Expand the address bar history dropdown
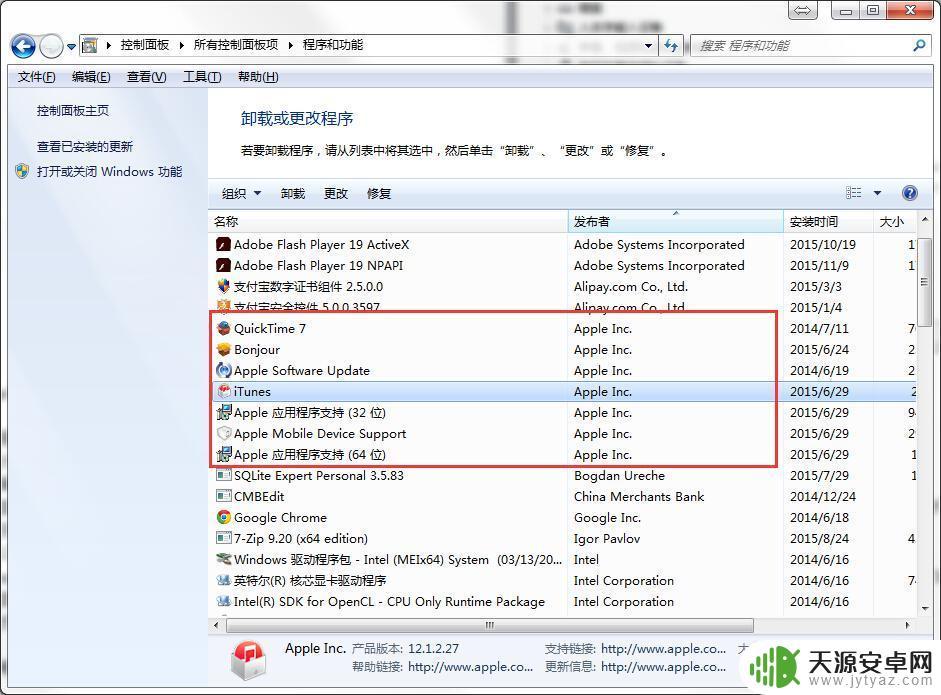941x695 pixels. click(x=648, y=46)
